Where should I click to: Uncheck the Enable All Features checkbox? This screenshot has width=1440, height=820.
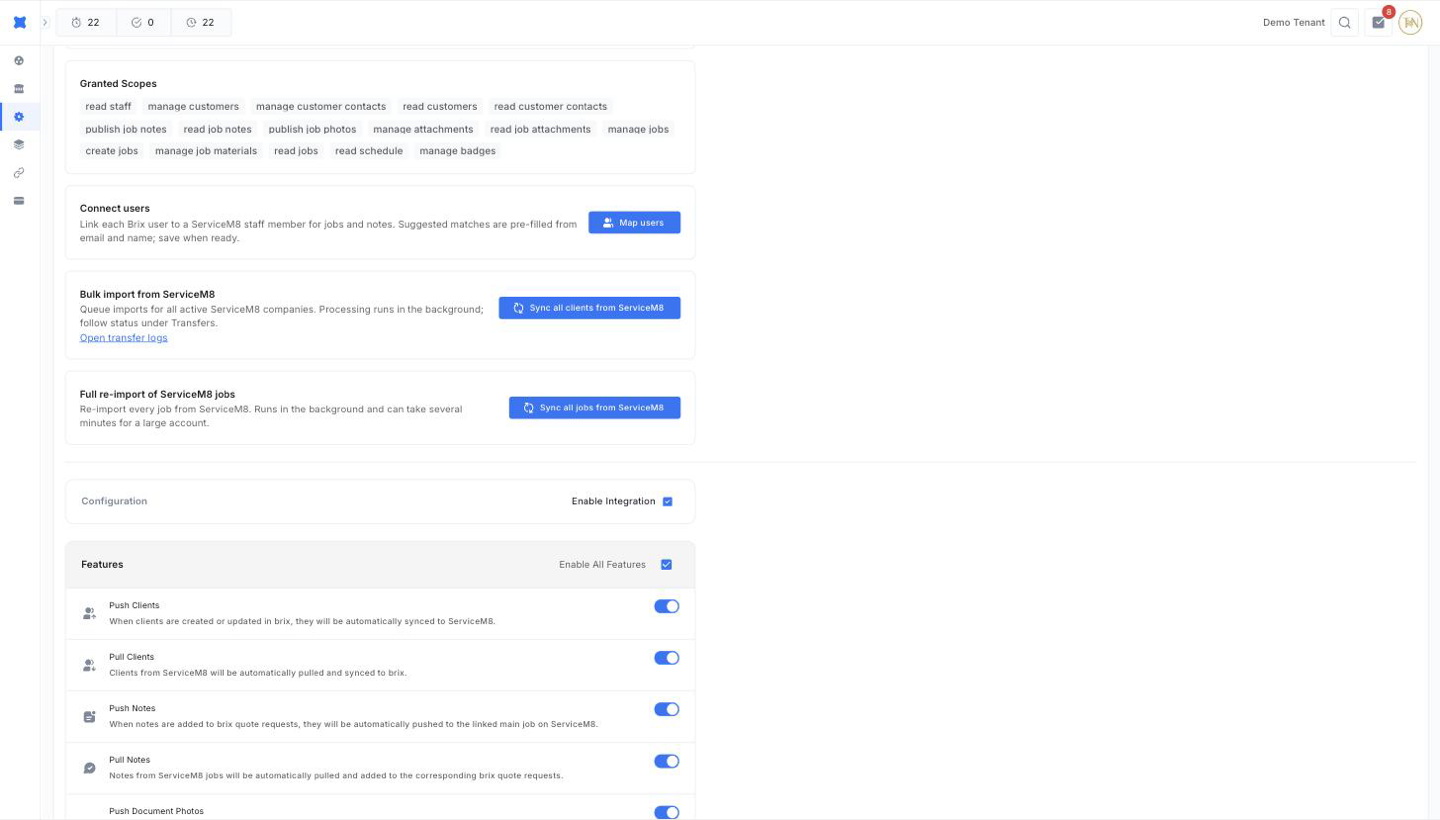667,565
